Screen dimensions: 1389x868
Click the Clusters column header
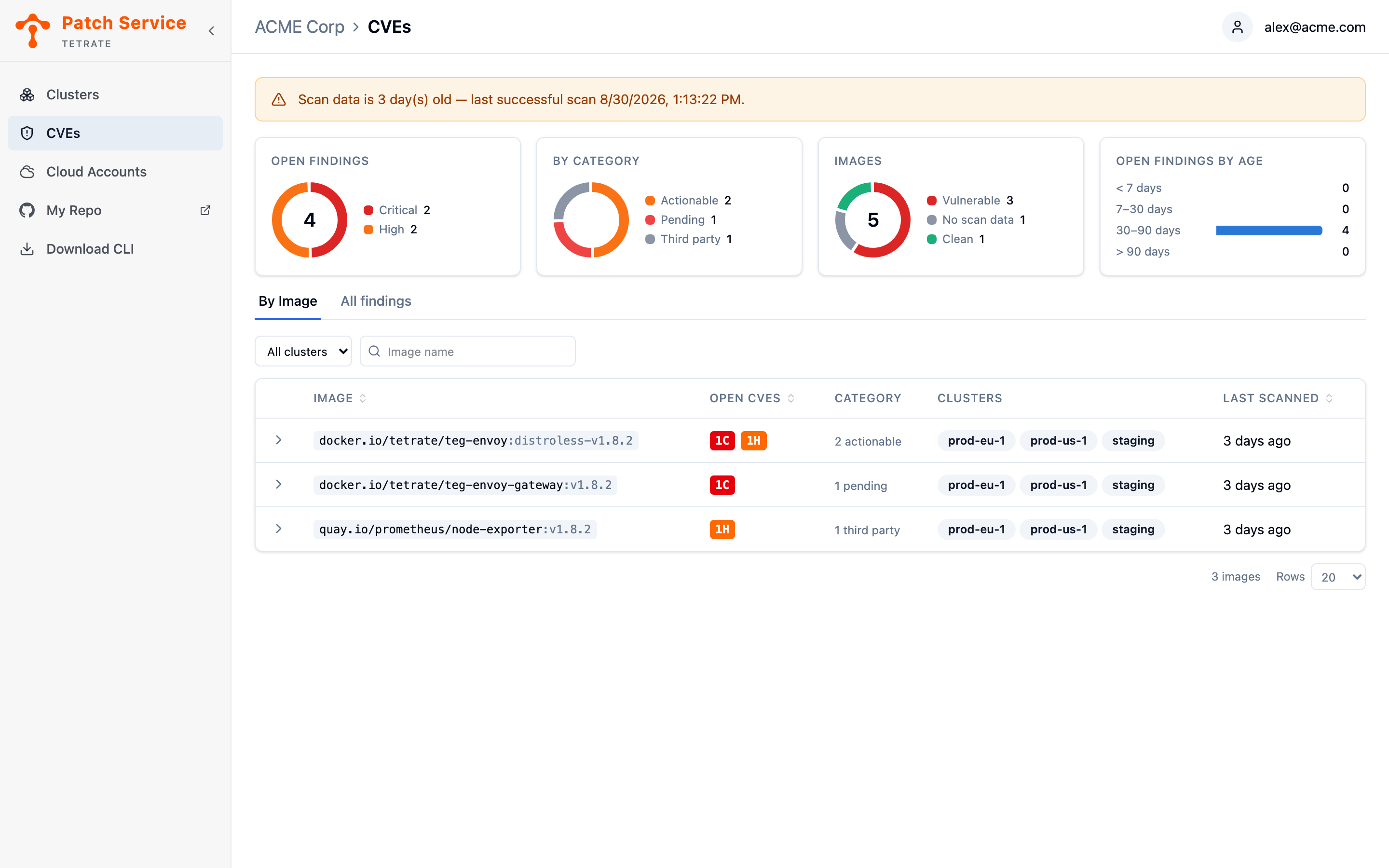[969, 398]
